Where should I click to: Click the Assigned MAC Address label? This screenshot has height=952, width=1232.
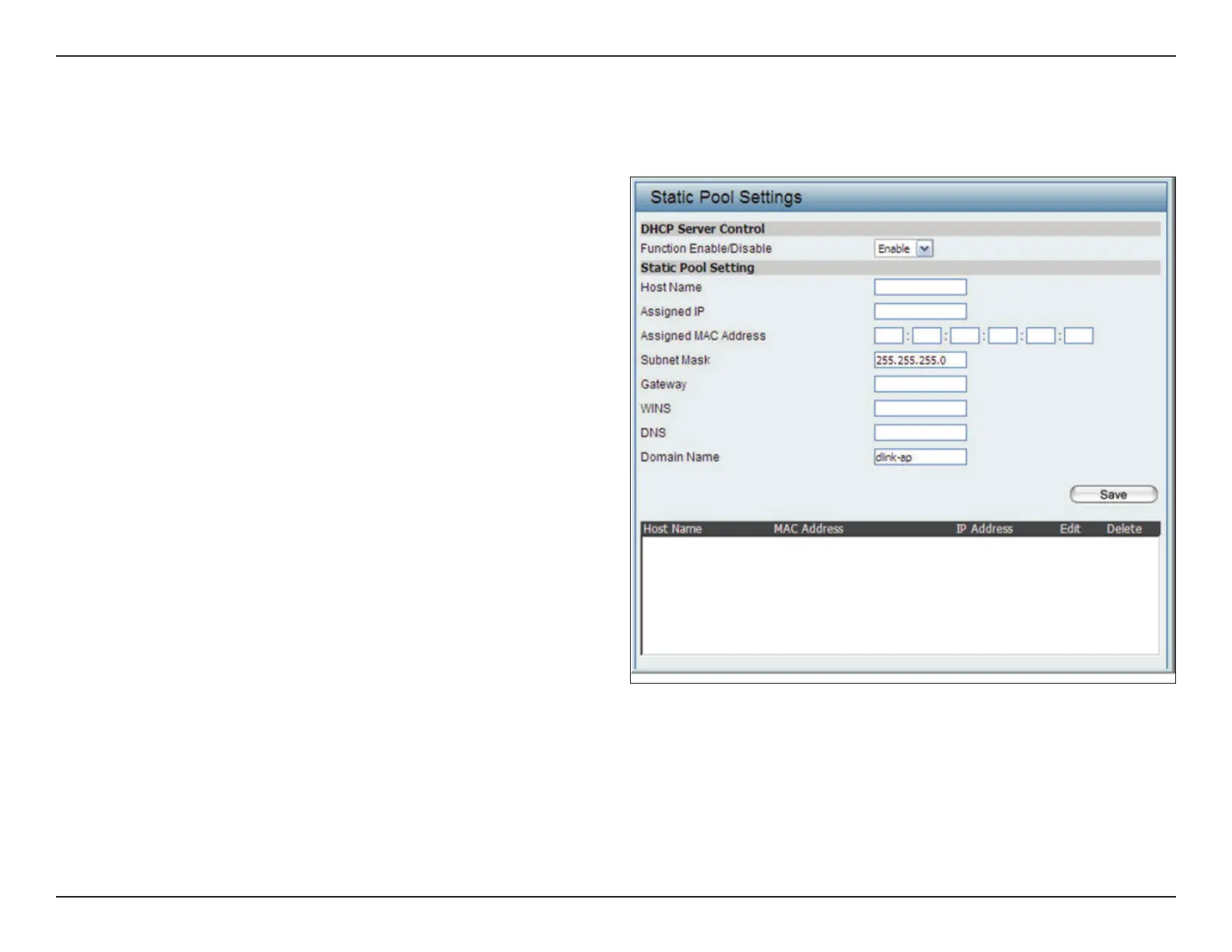click(x=703, y=336)
